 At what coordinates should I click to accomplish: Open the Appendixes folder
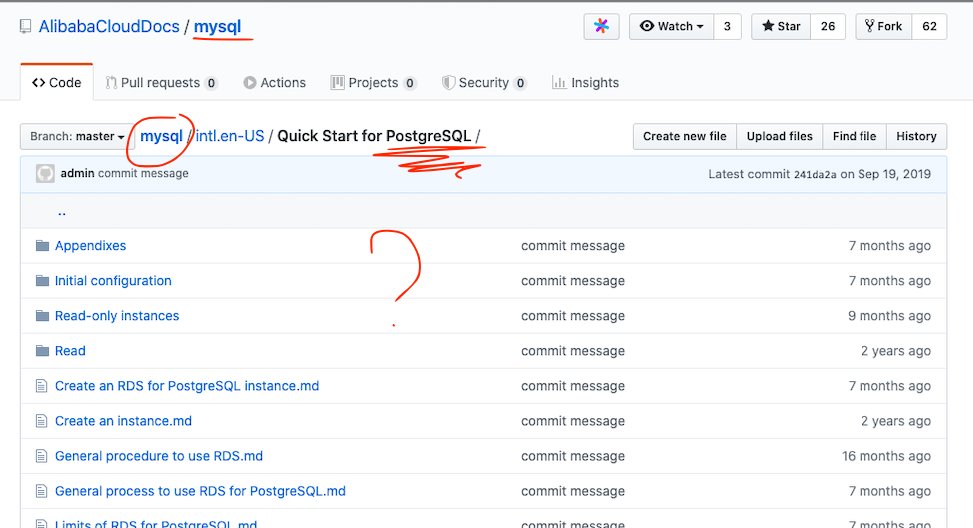[91, 246]
